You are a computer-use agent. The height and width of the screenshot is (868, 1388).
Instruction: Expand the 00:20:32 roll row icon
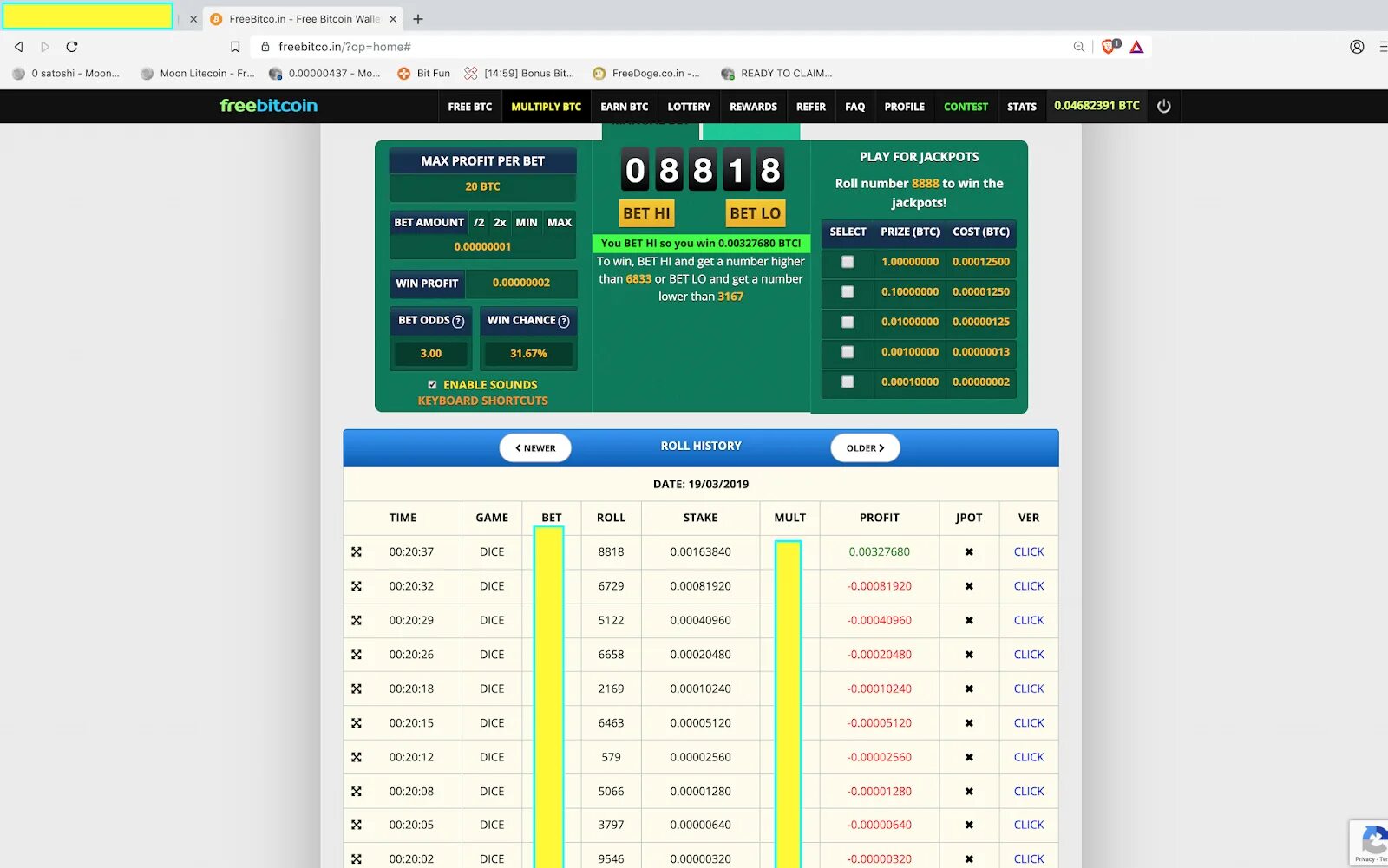click(x=357, y=586)
